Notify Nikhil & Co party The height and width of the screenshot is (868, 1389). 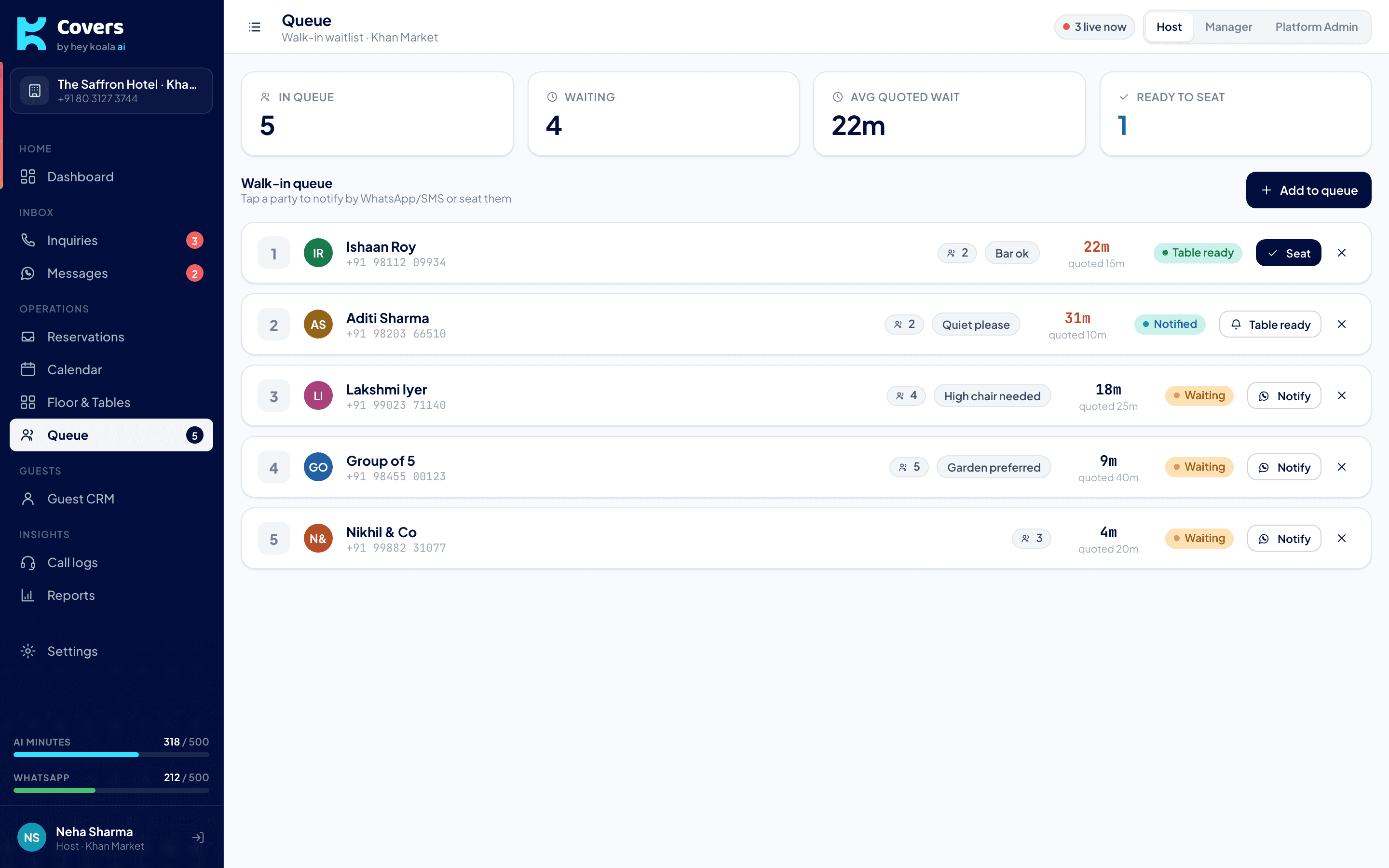pos(1283,539)
